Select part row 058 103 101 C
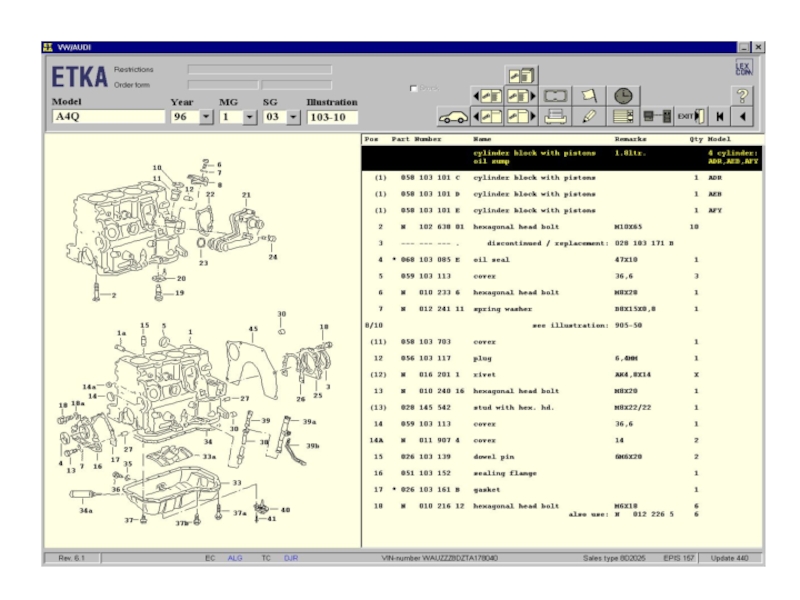 pyautogui.click(x=562, y=178)
